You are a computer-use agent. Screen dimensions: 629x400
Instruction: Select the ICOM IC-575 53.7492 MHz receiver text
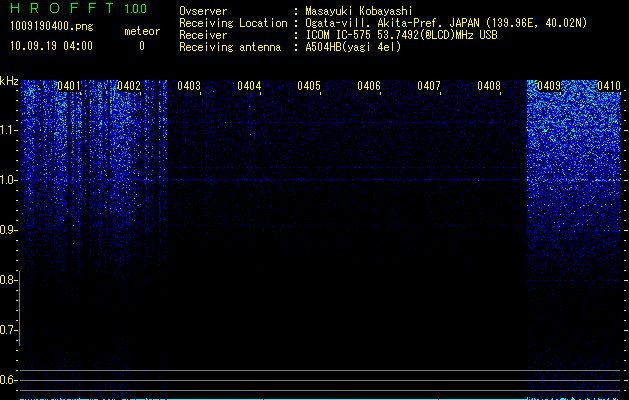click(x=401, y=35)
